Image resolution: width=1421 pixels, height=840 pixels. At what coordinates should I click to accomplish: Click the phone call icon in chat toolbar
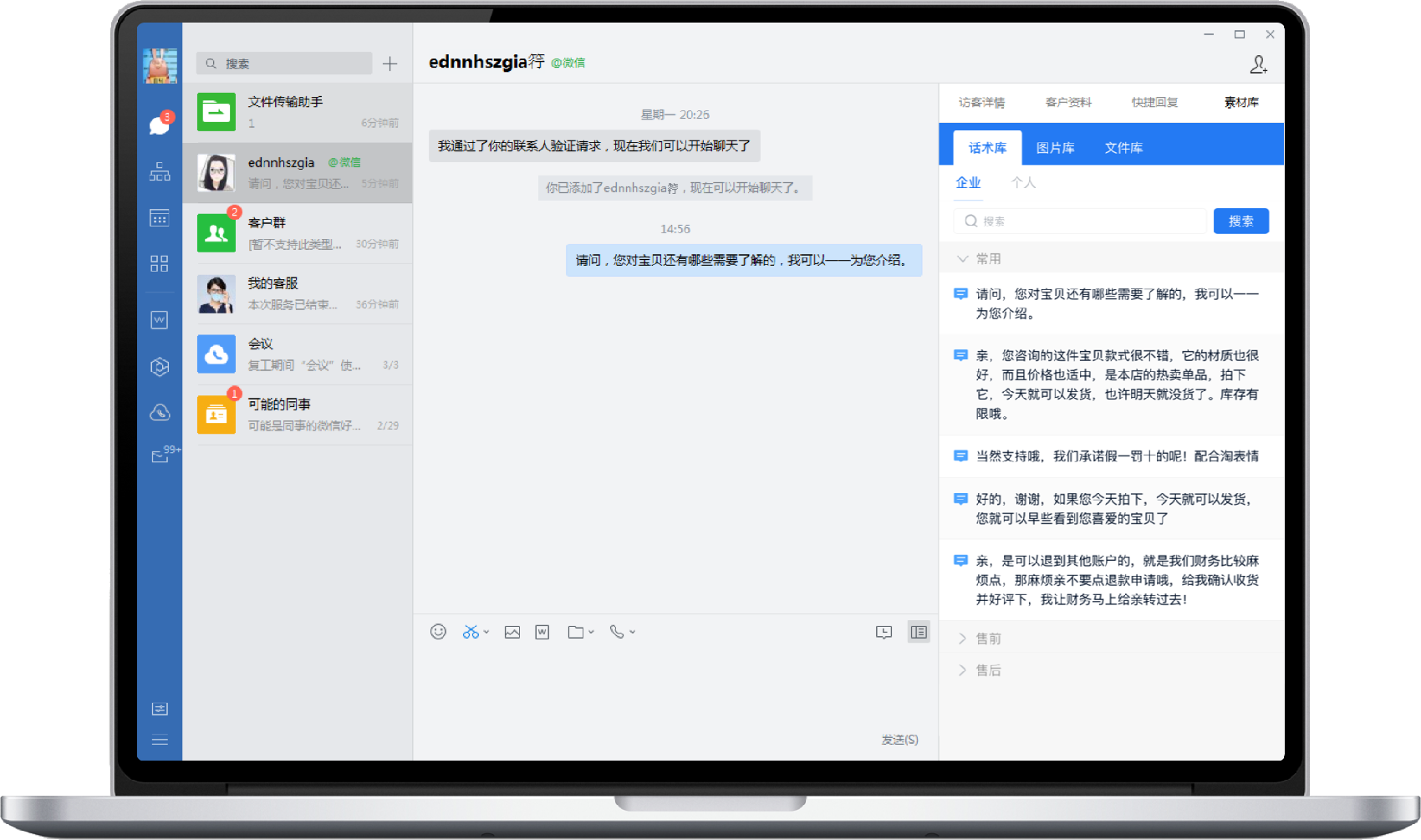(617, 632)
